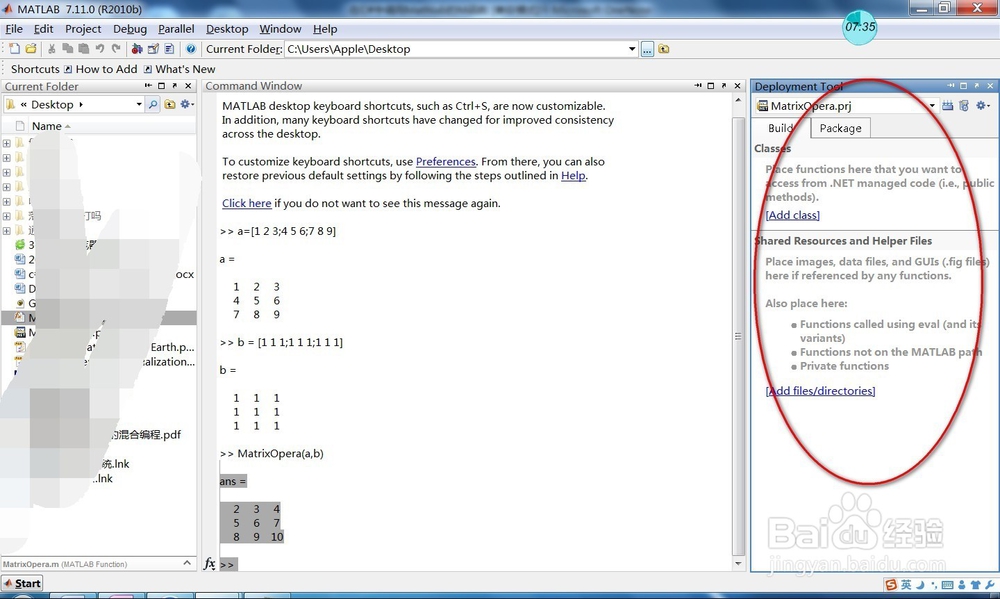Image resolution: width=1000 pixels, height=599 pixels.
Task: Click the folder-up icon in Current Folder panel
Action: 170,105
